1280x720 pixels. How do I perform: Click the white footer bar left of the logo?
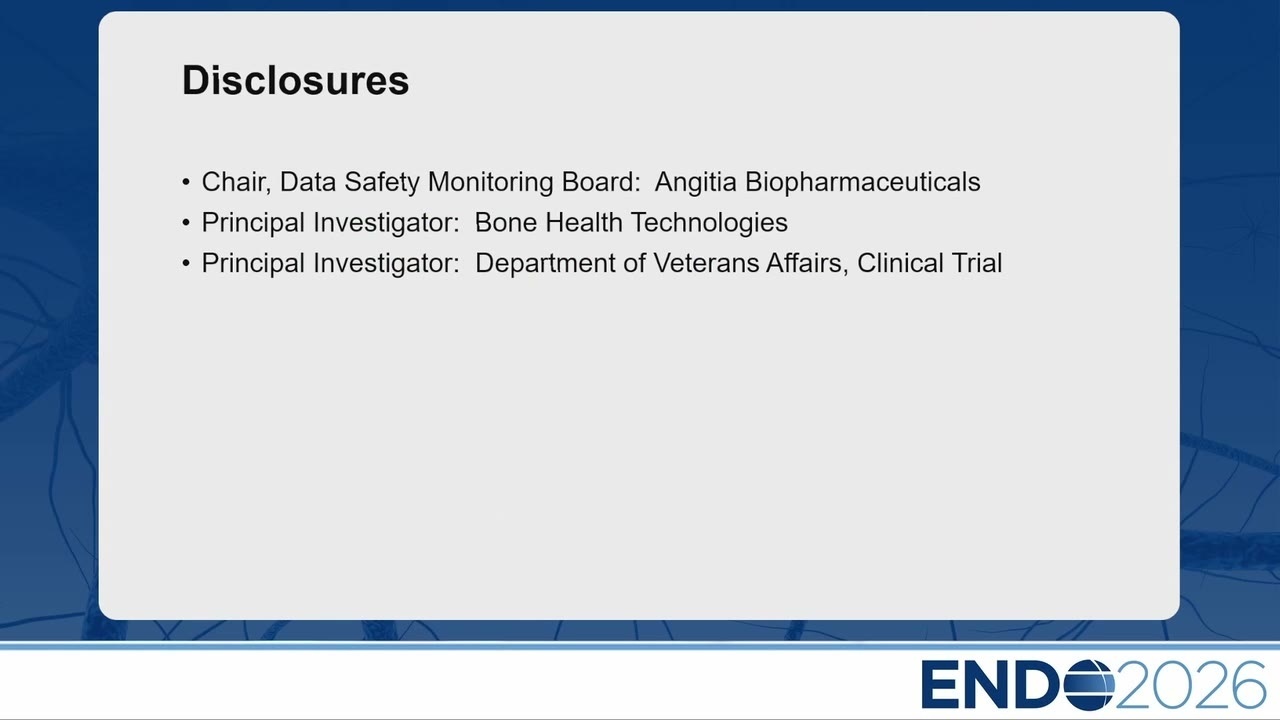(x=450, y=685)
